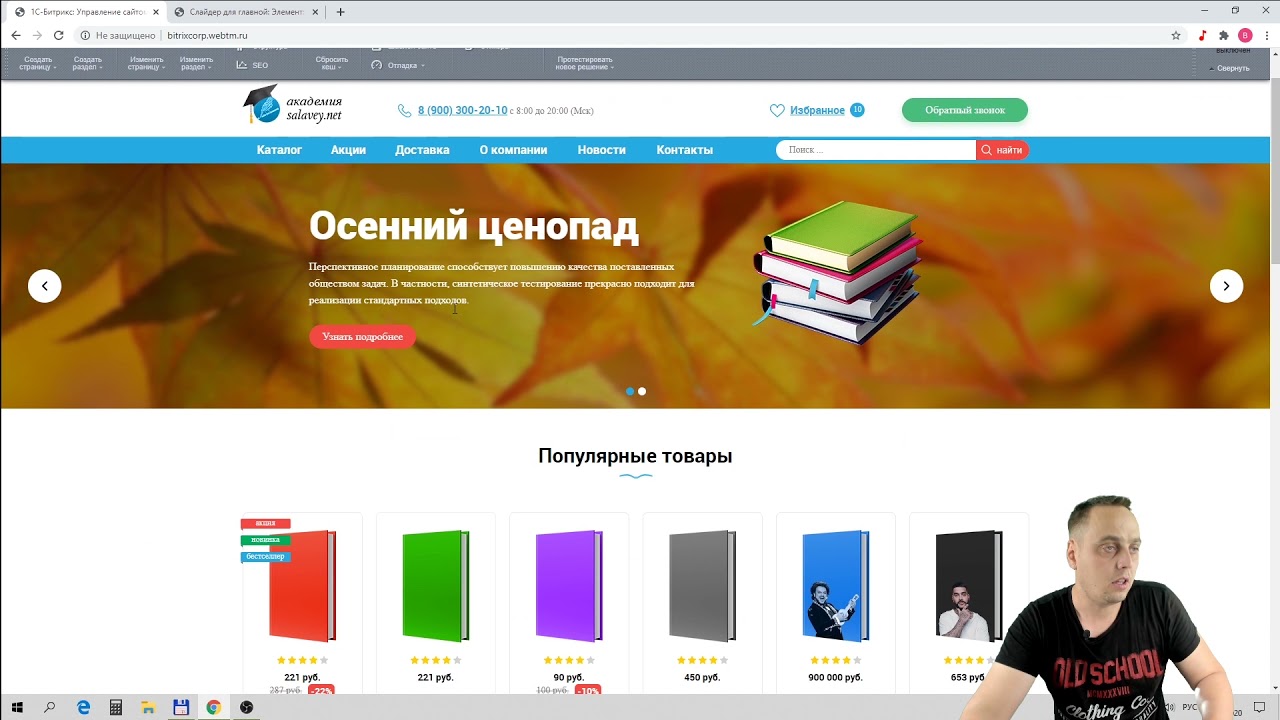Image resolution: width=1280 pixels, height=720 pixels.
Task: Click star rating under the 450 руб. book
Action: 702,660
